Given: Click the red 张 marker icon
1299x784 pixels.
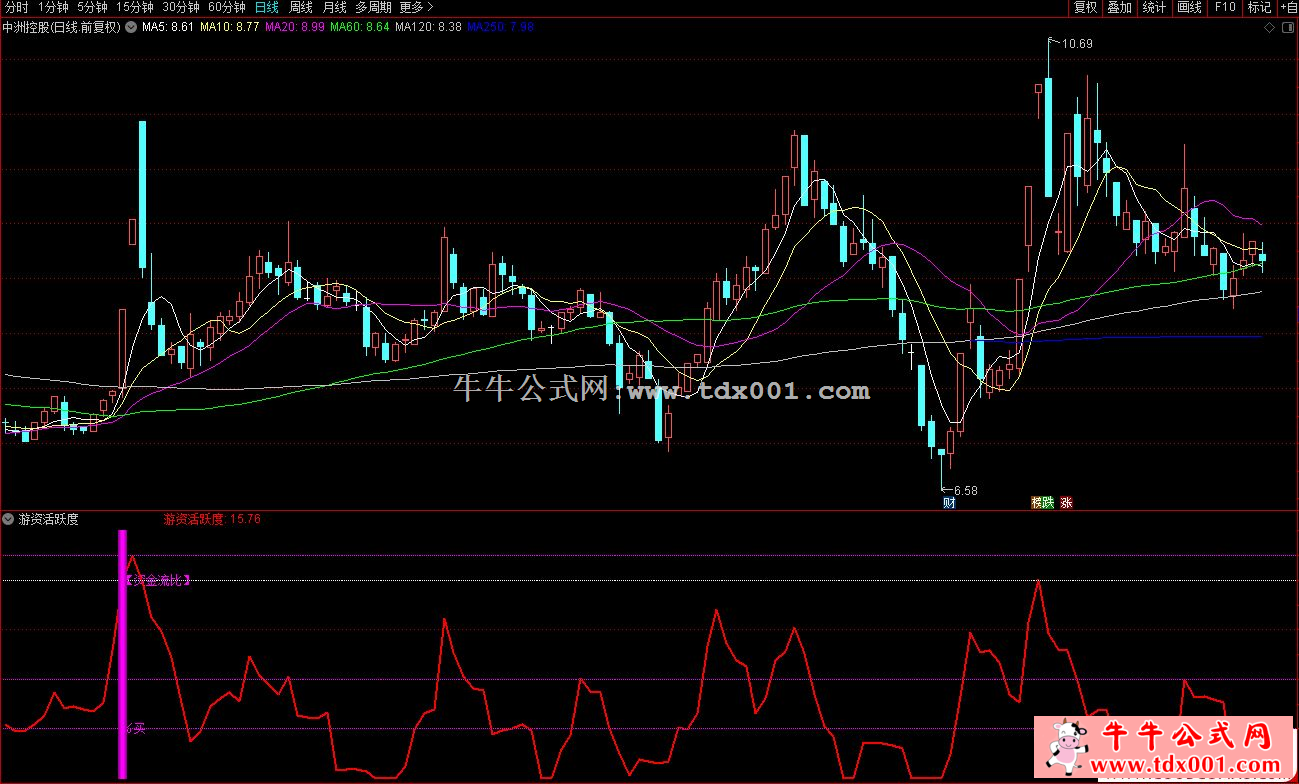Looking at the screenshot, I should coord(1066,503).
